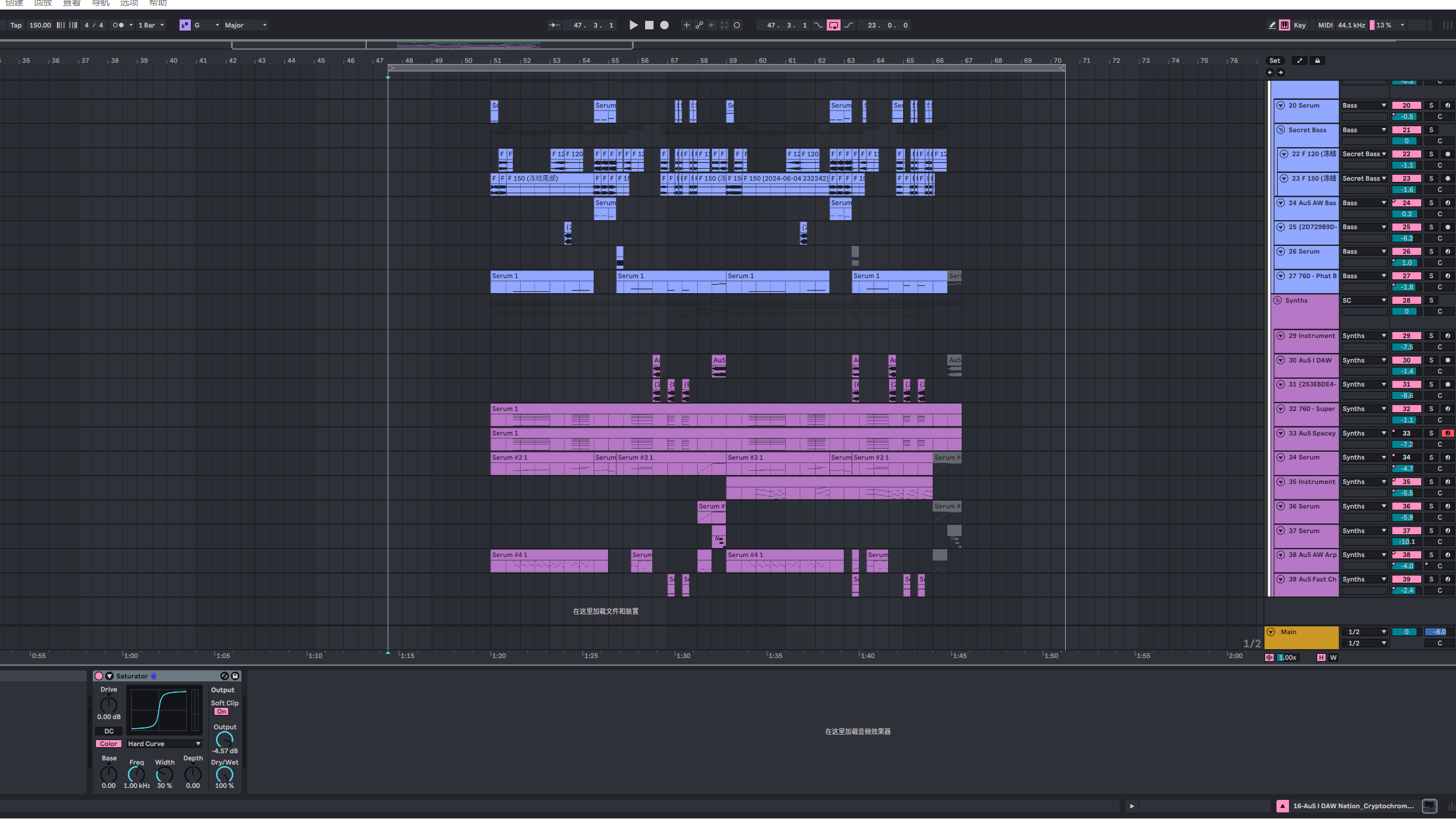Open the 选项 menu

tap(129, 3)
